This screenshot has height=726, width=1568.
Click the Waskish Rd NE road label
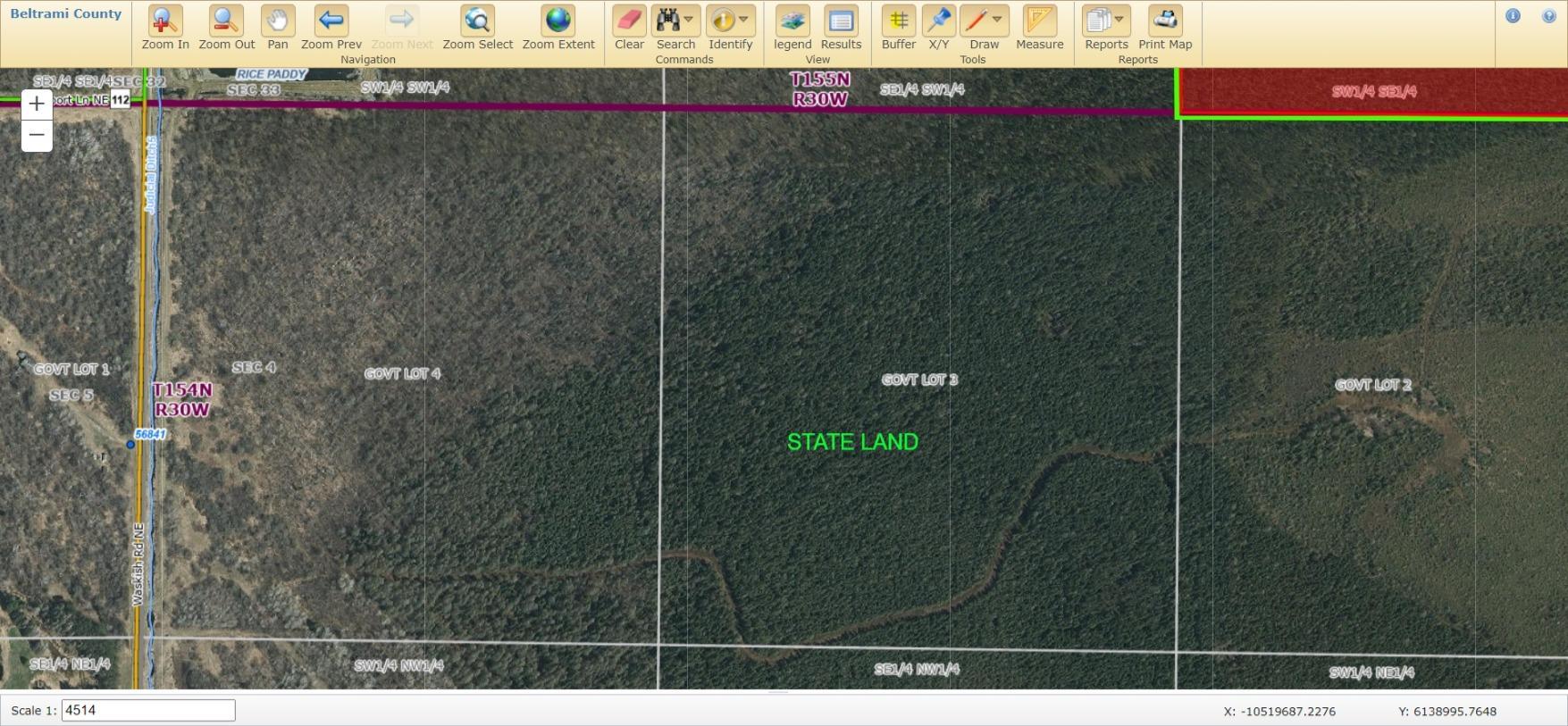coord(138,564)
